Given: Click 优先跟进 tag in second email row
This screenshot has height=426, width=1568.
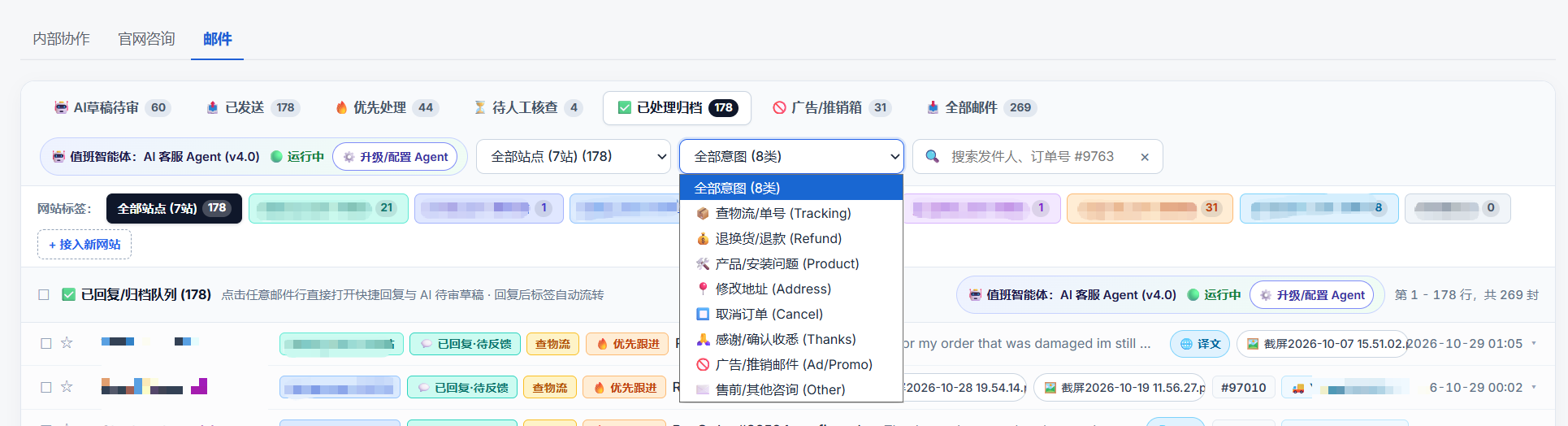Looking at the screenshot, I should tap(624, 388).
